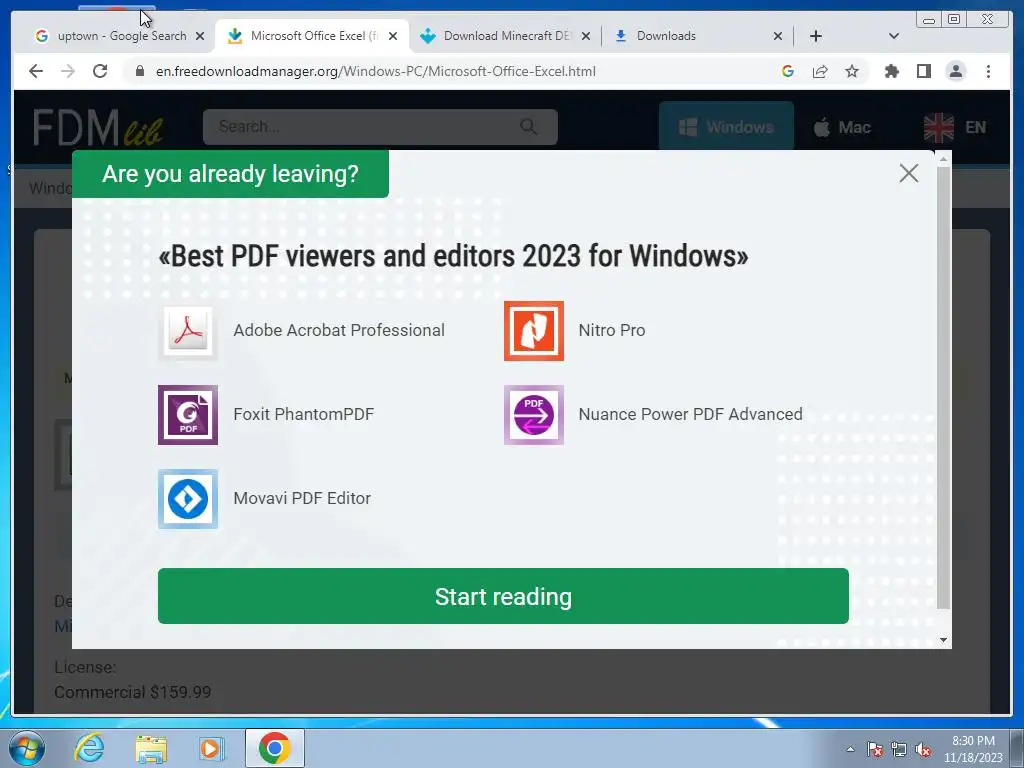Click the Movavi PDF Editor text link

click(x=302, y=498)
